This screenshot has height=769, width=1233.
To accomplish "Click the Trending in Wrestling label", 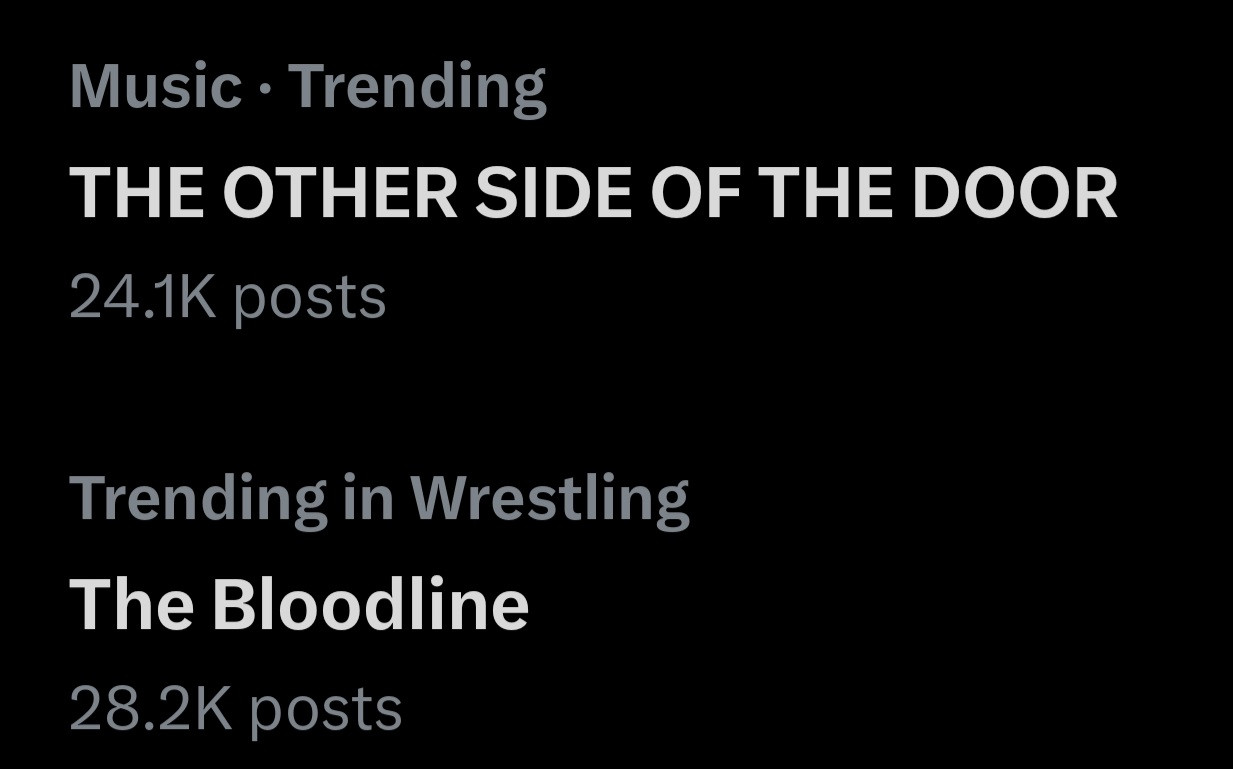I will click(379, 498).
